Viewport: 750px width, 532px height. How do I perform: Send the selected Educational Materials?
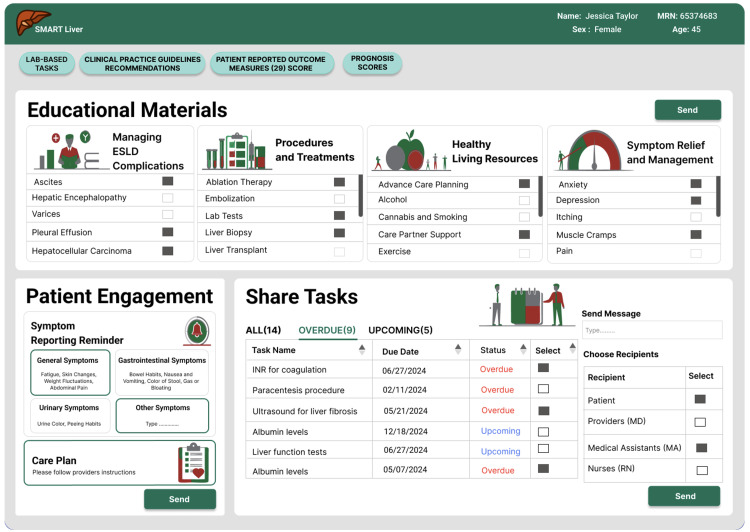pyautogui.click(x=687, y=110)
